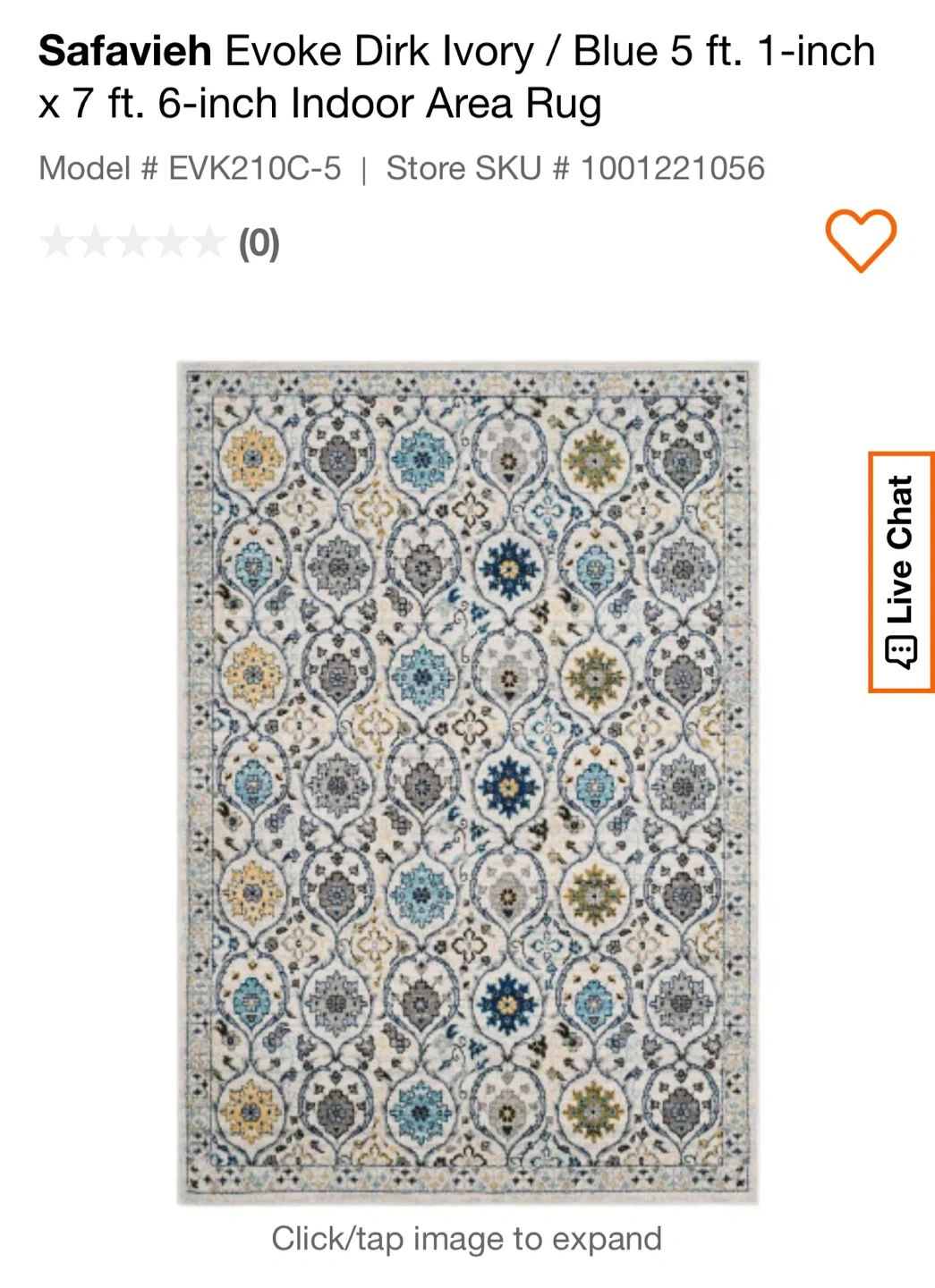Tap the topmost dark navy medallion on rug
Image resolution: width=935 pixels, height=1288 pixels.
click(508, 566)
